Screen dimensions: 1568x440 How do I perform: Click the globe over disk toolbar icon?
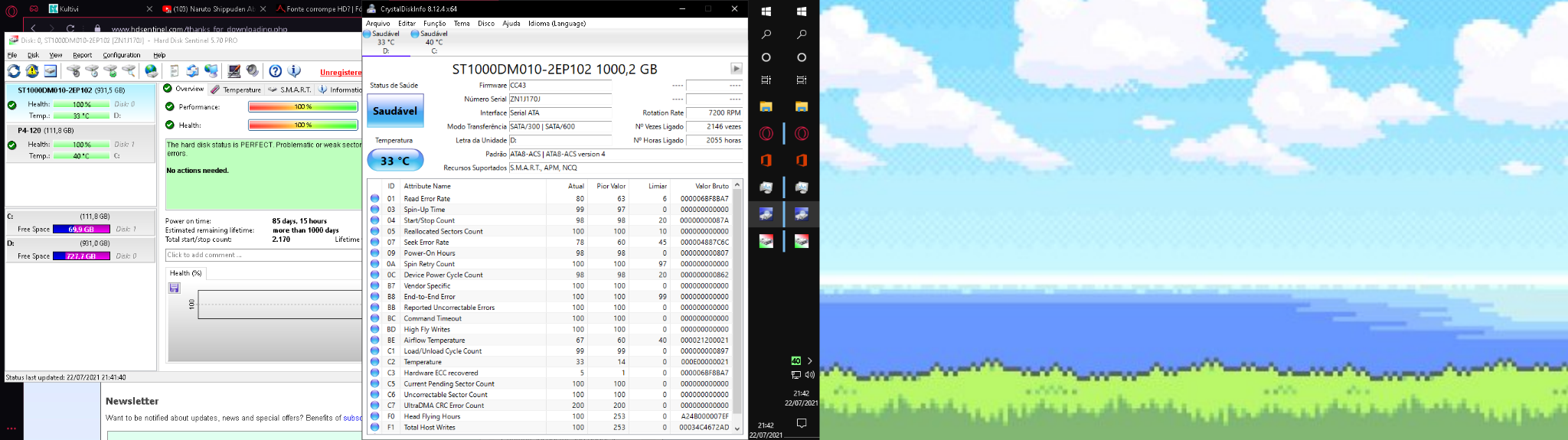152,71
